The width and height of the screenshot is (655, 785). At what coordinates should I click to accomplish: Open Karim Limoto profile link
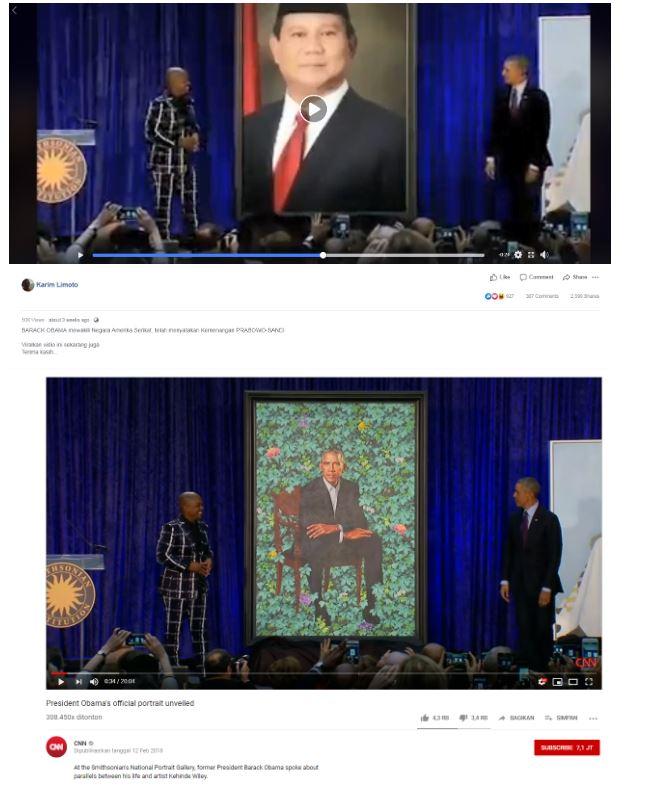coord(57,284)
